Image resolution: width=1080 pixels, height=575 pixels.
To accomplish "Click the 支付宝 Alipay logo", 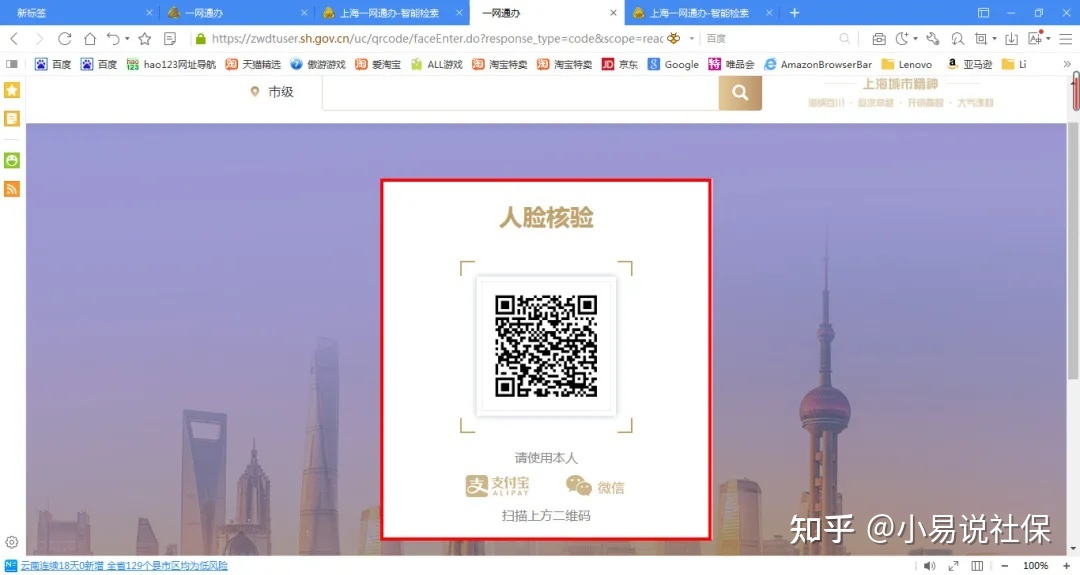I will 498,486.
